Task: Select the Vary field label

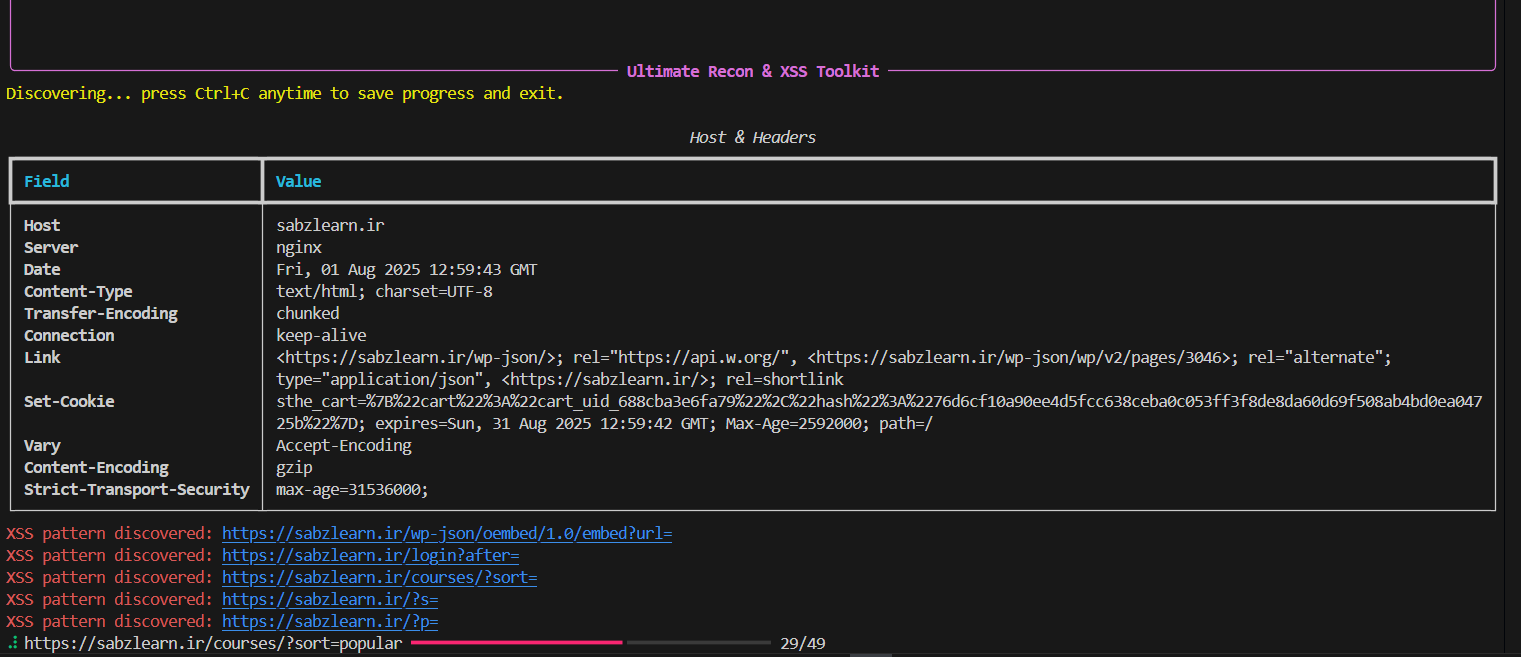Action: 42,446
